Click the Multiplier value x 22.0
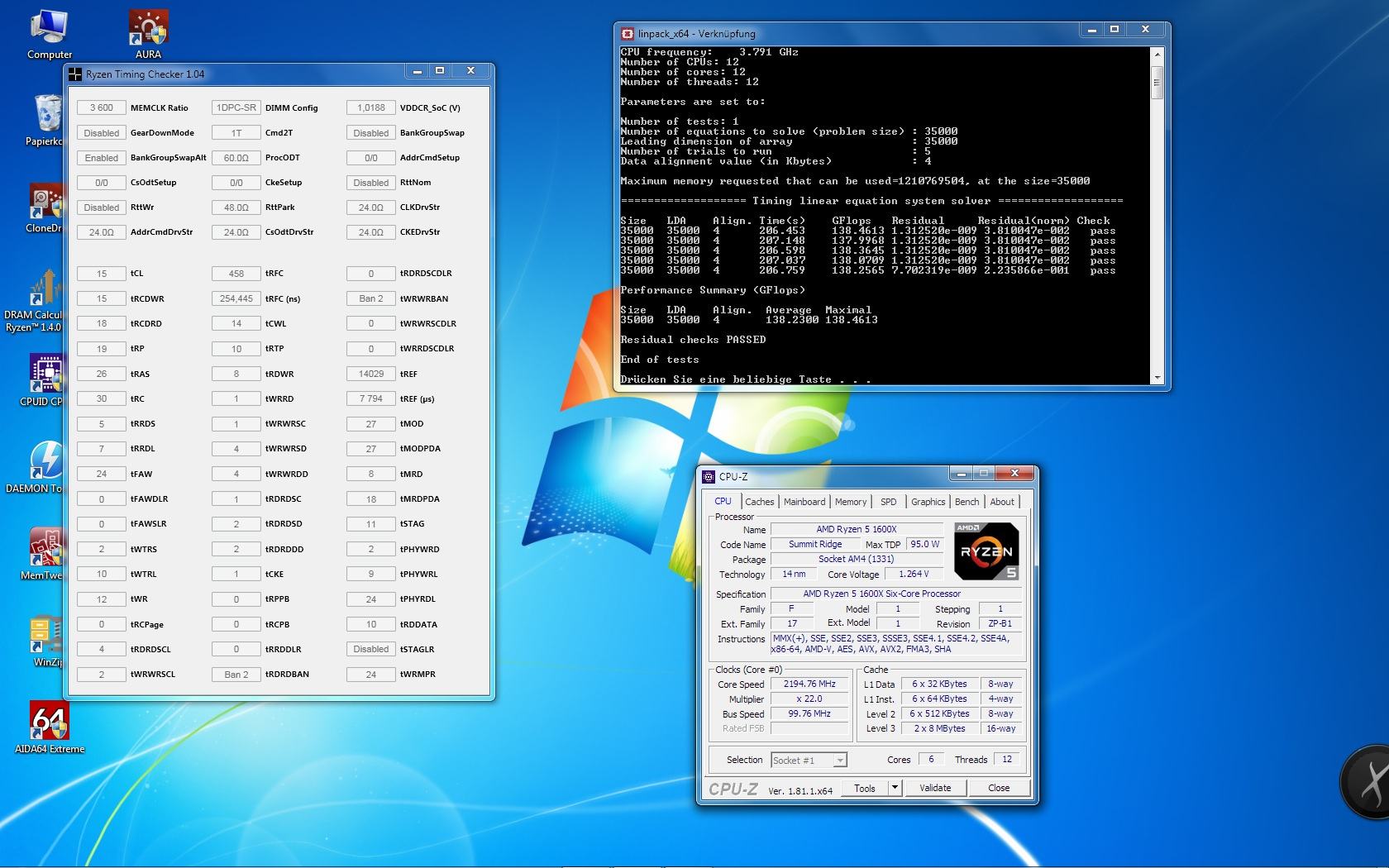This screenshot has height=868, width=1389. (809, 699)
